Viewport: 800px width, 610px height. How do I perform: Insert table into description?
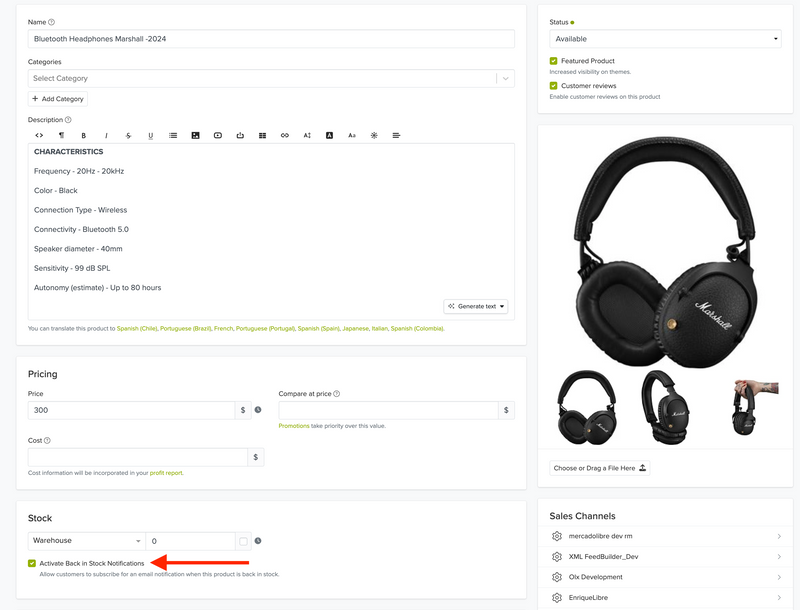[262, 135]
